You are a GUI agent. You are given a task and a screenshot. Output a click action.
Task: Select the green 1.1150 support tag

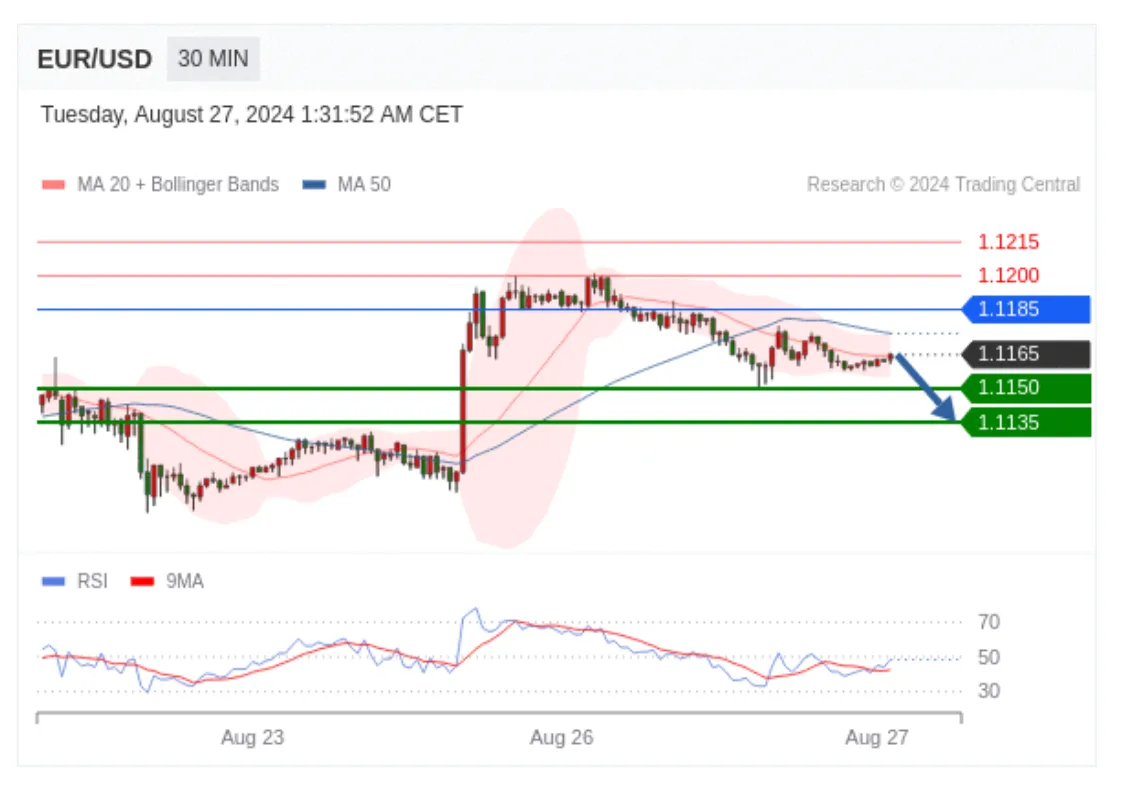(x=1027, y=388)
